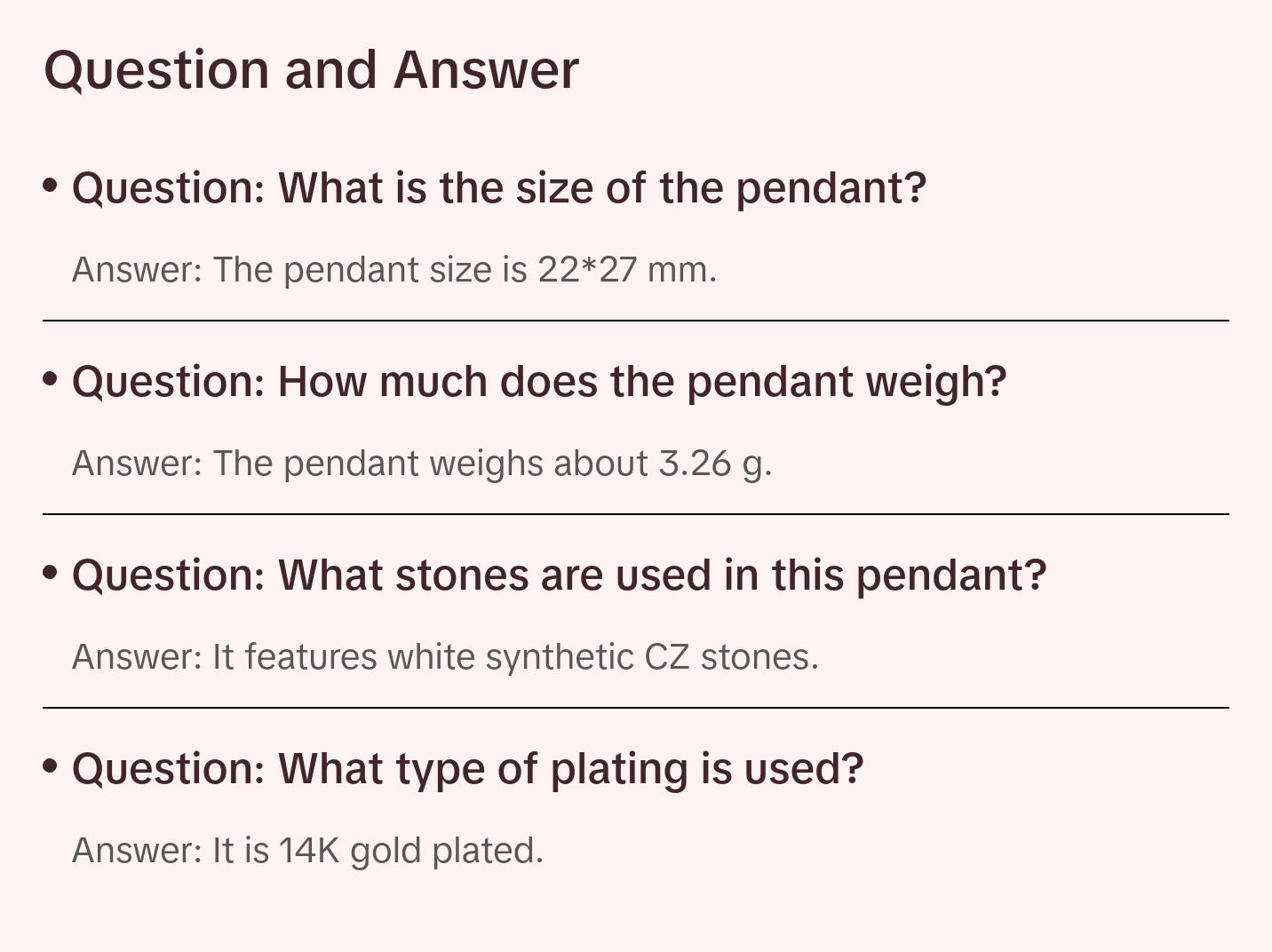Click the bullet before the stones question
1272x952 pixels.
pyautogui.click(x=51, y=572)
